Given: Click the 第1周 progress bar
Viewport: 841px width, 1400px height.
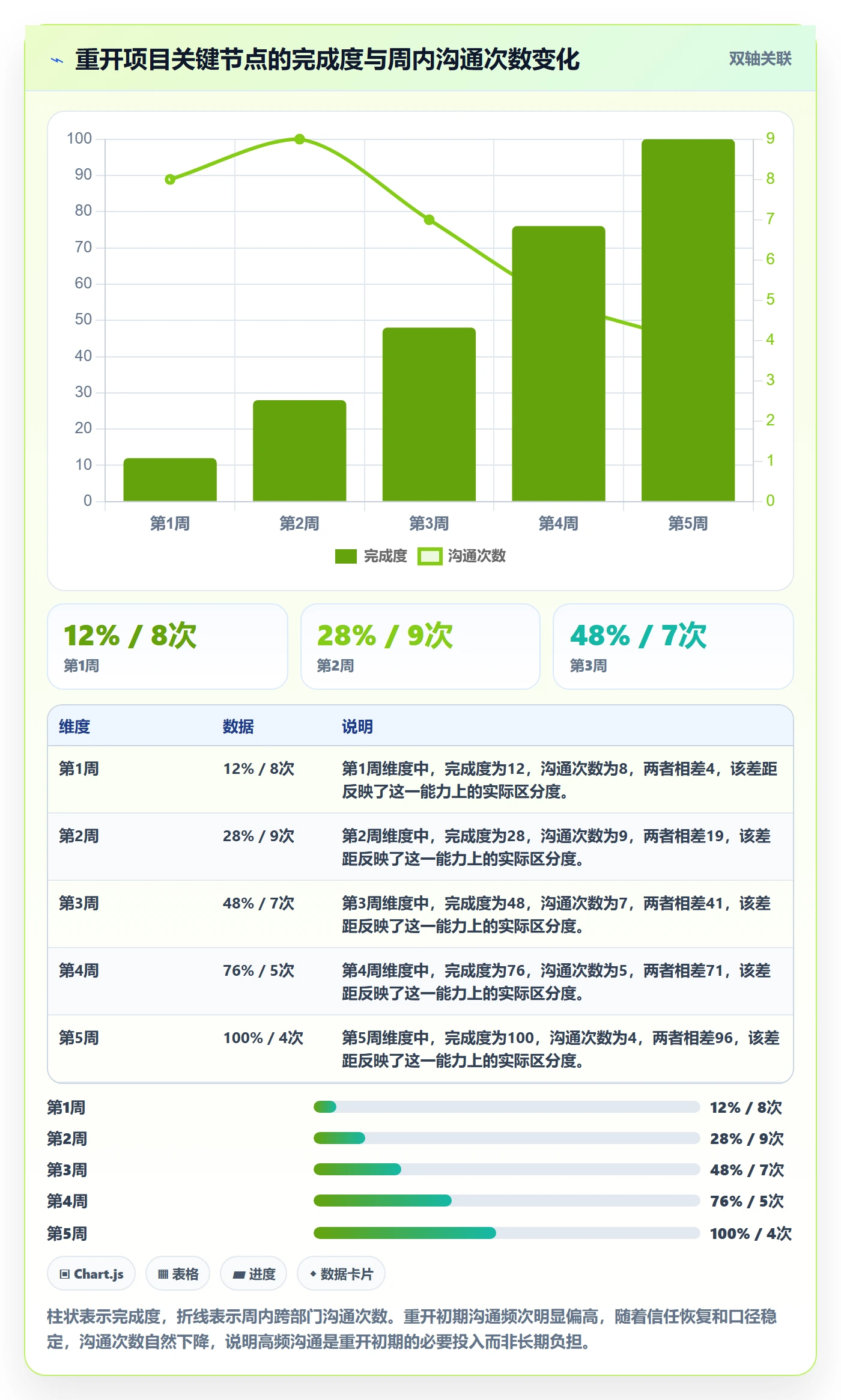Looking at the screenshot, I should click(506, 1107).
